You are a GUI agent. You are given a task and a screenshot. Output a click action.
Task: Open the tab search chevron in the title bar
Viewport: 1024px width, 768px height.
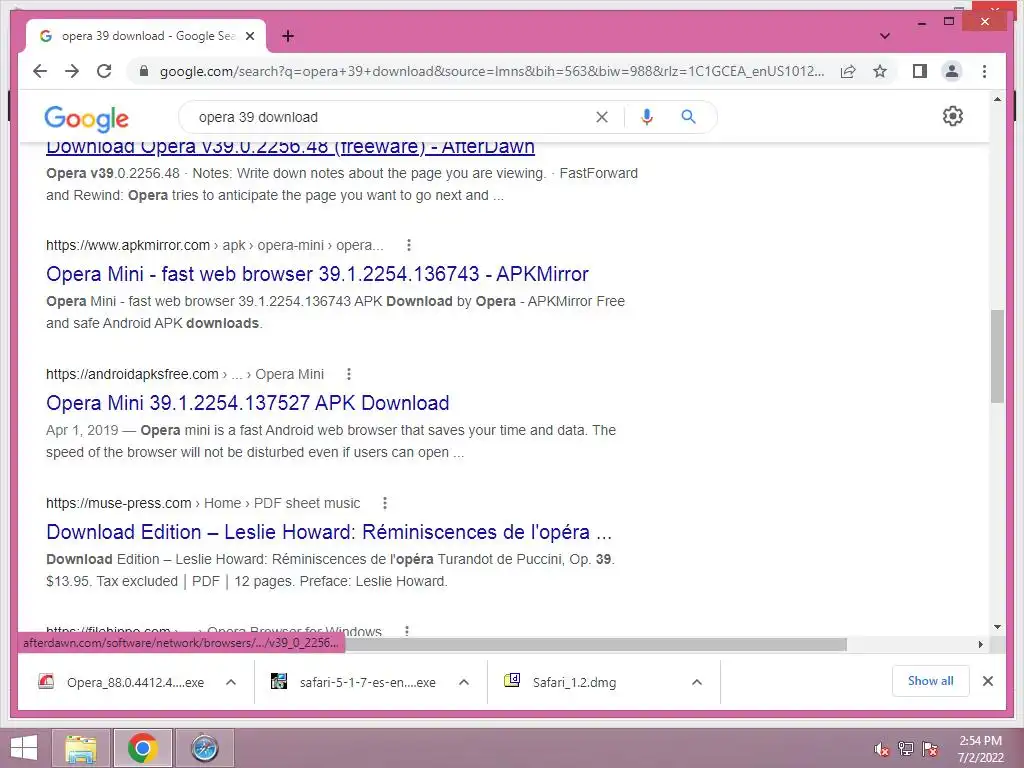click(x=885, y=36)
